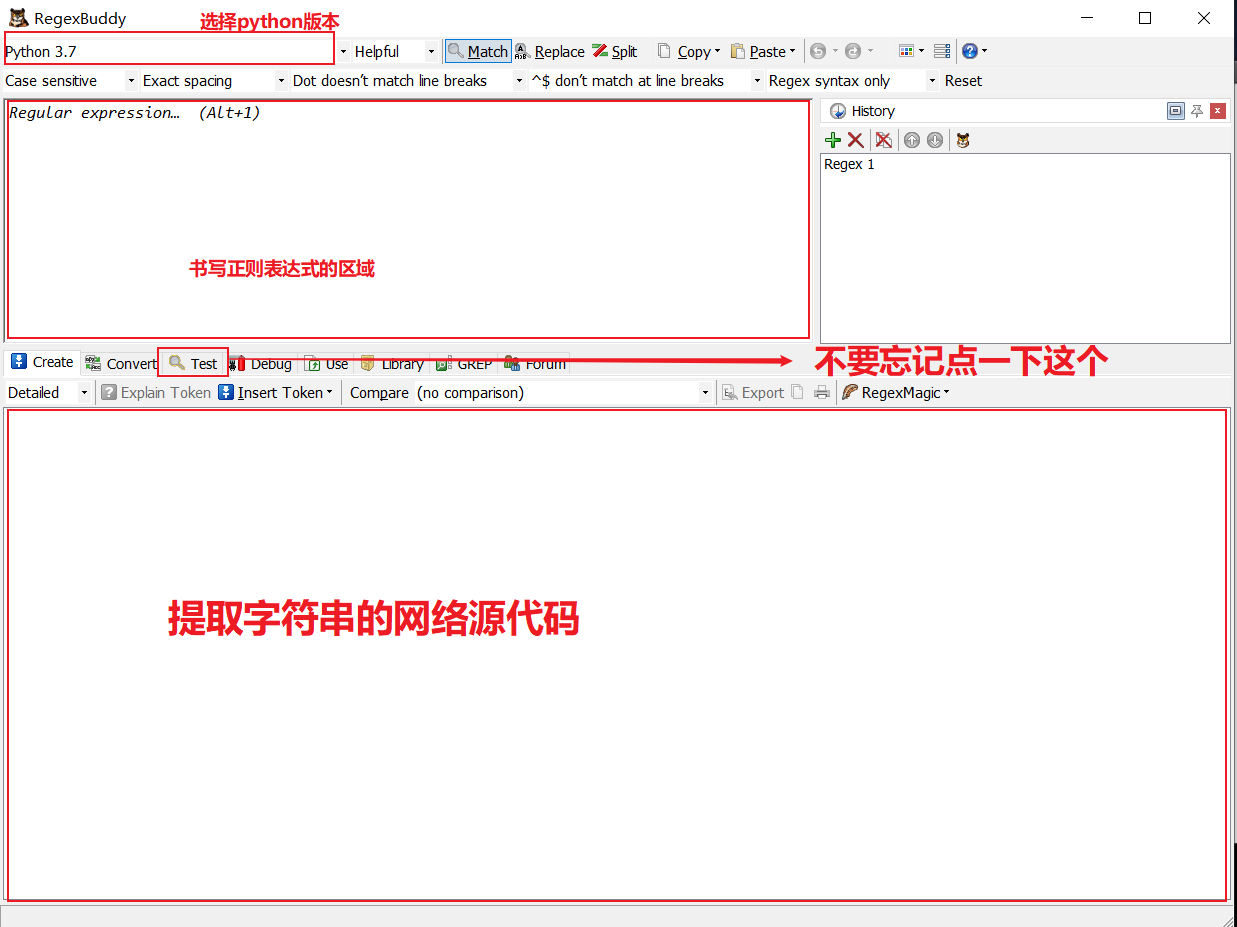Switch to the Convert tab
Screen dimensions: 1237x927
pyautogui.click(x=120, y=364)
